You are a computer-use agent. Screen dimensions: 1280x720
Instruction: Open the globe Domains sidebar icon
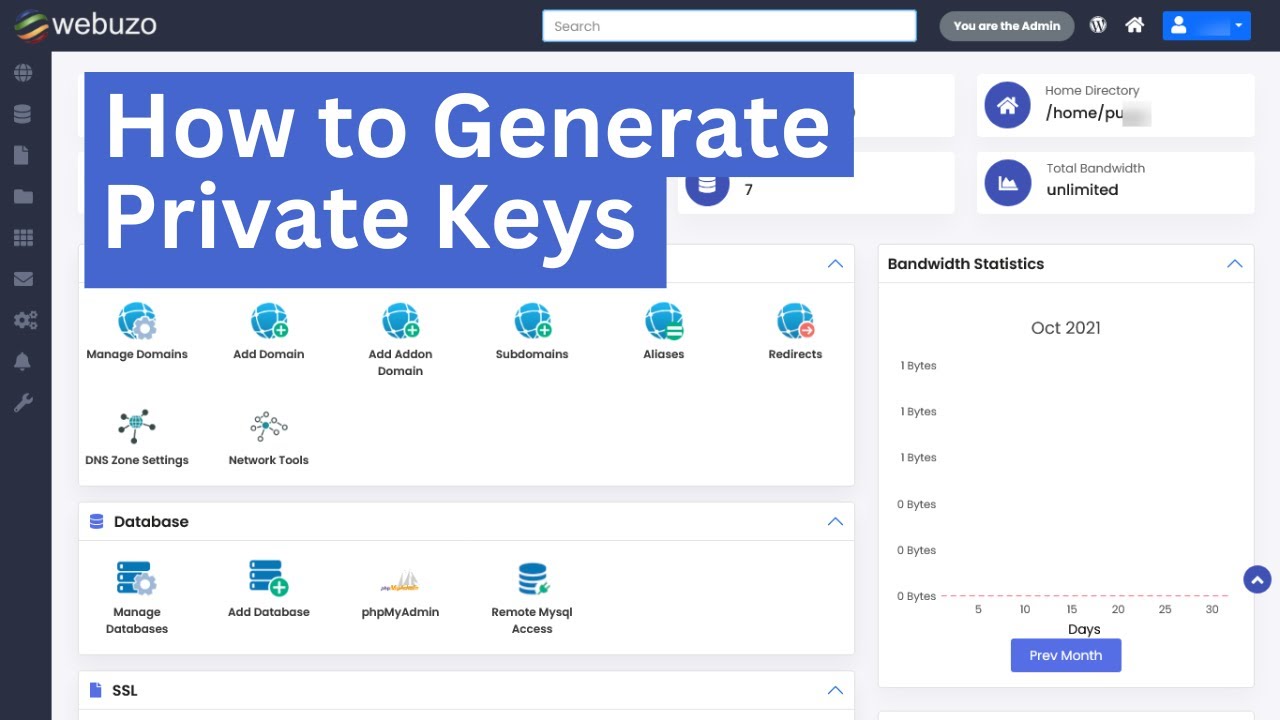point(23,73)
